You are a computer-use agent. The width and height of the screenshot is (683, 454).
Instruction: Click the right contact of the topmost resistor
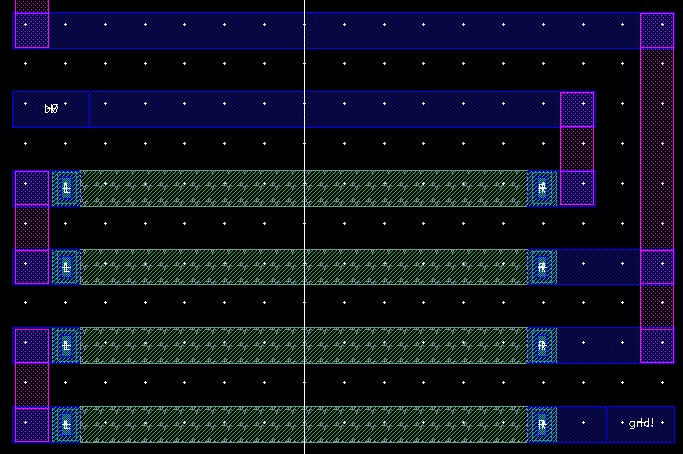(542, 188)
